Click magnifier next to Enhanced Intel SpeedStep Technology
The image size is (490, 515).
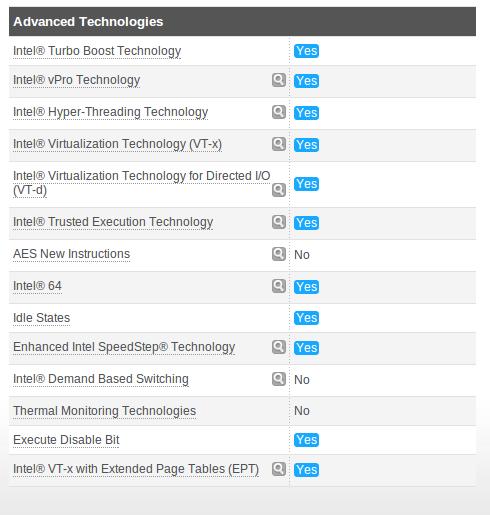click(x=279, y=347)
